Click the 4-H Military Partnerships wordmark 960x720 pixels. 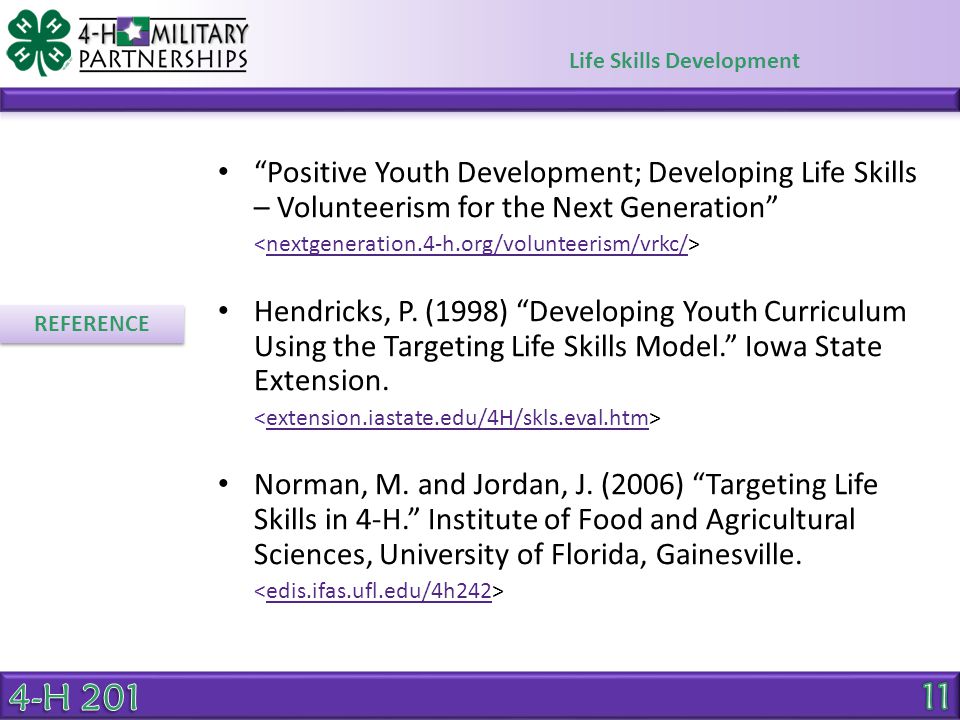point(163,45)
